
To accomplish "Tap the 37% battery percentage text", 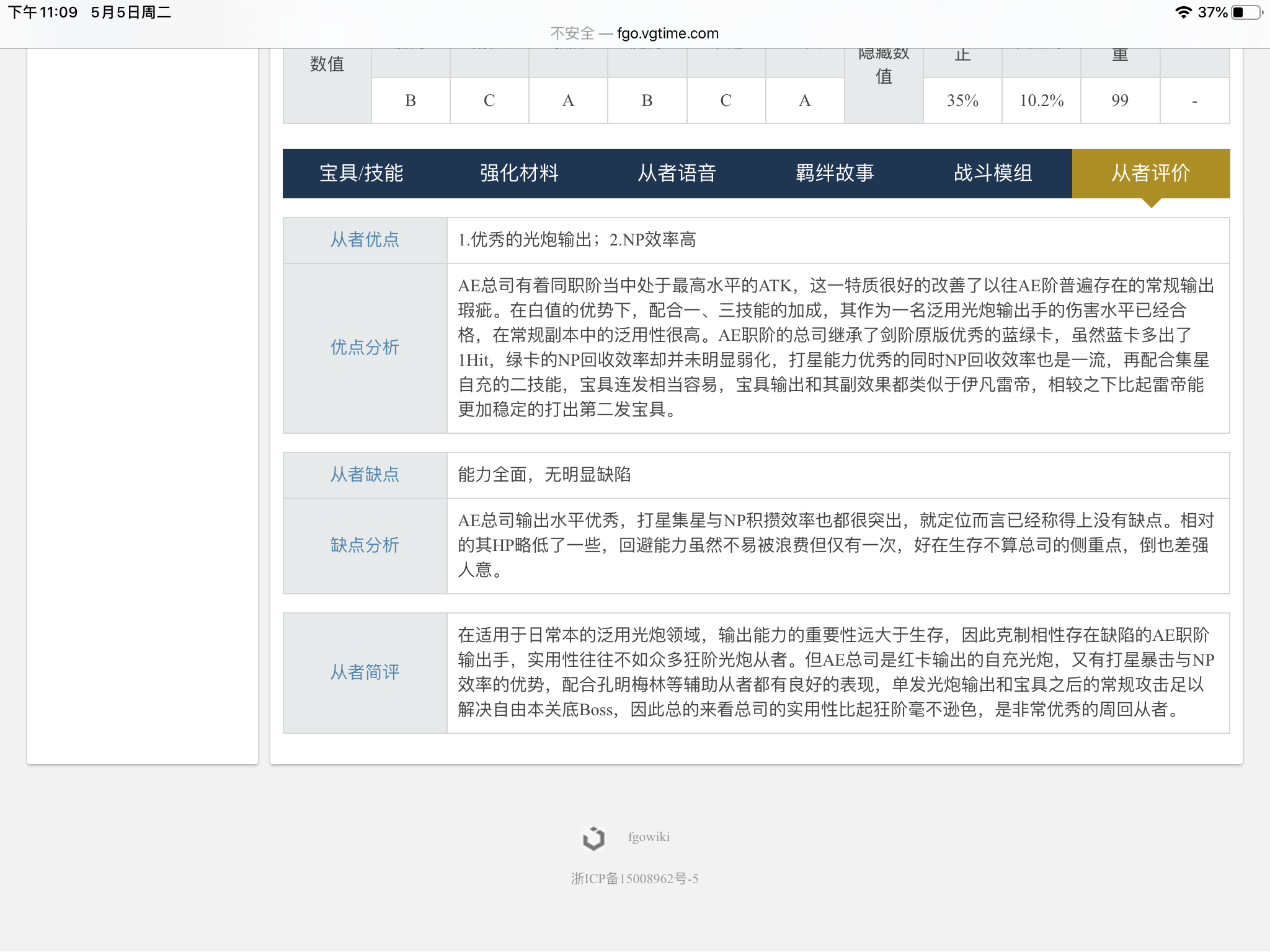I will (x=1212, y=12).
